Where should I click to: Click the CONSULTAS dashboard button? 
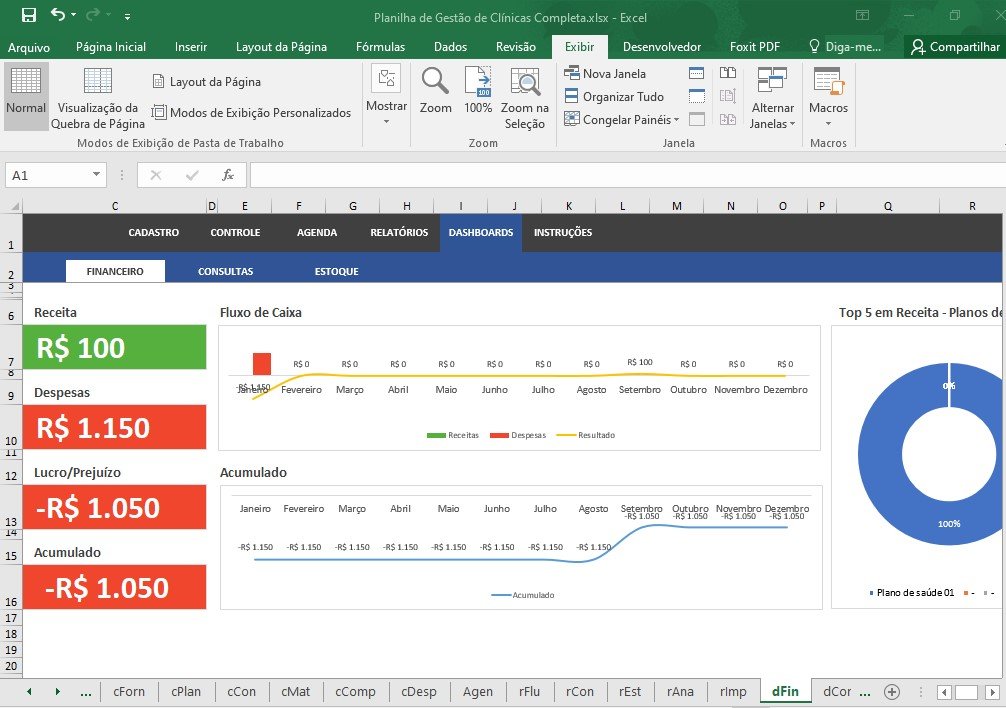click(225, 271)
